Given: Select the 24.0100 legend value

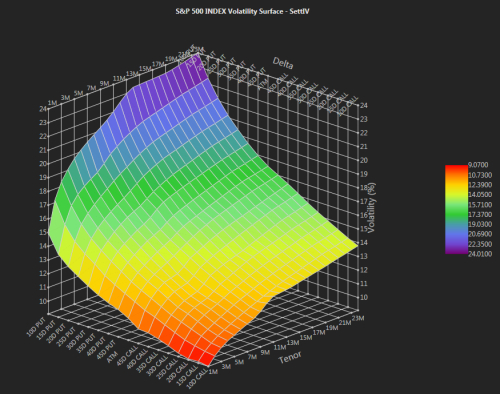Looking at the screenshot, I should pyautogui.click(x=480, y=254).
